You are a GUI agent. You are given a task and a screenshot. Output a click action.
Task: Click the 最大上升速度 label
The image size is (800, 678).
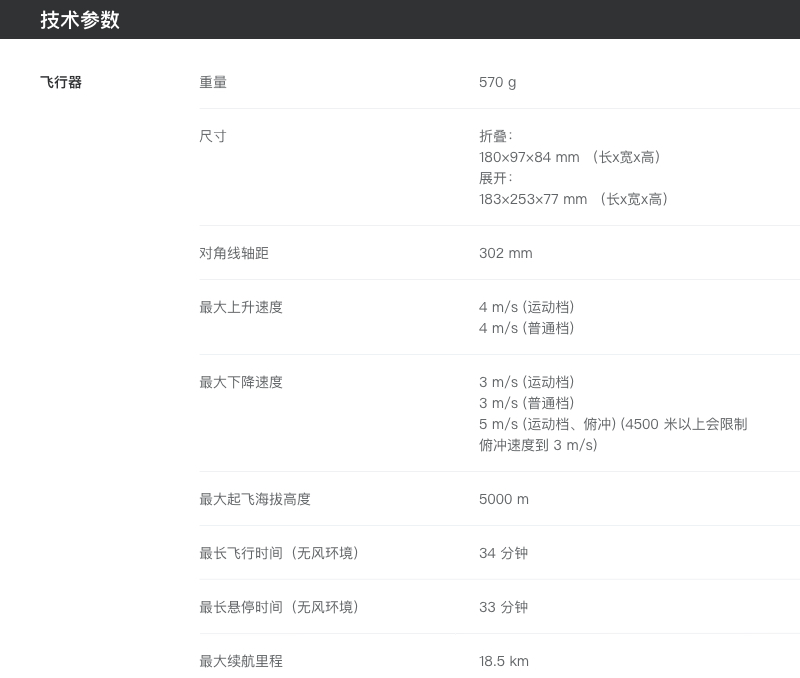click(241, 307)
